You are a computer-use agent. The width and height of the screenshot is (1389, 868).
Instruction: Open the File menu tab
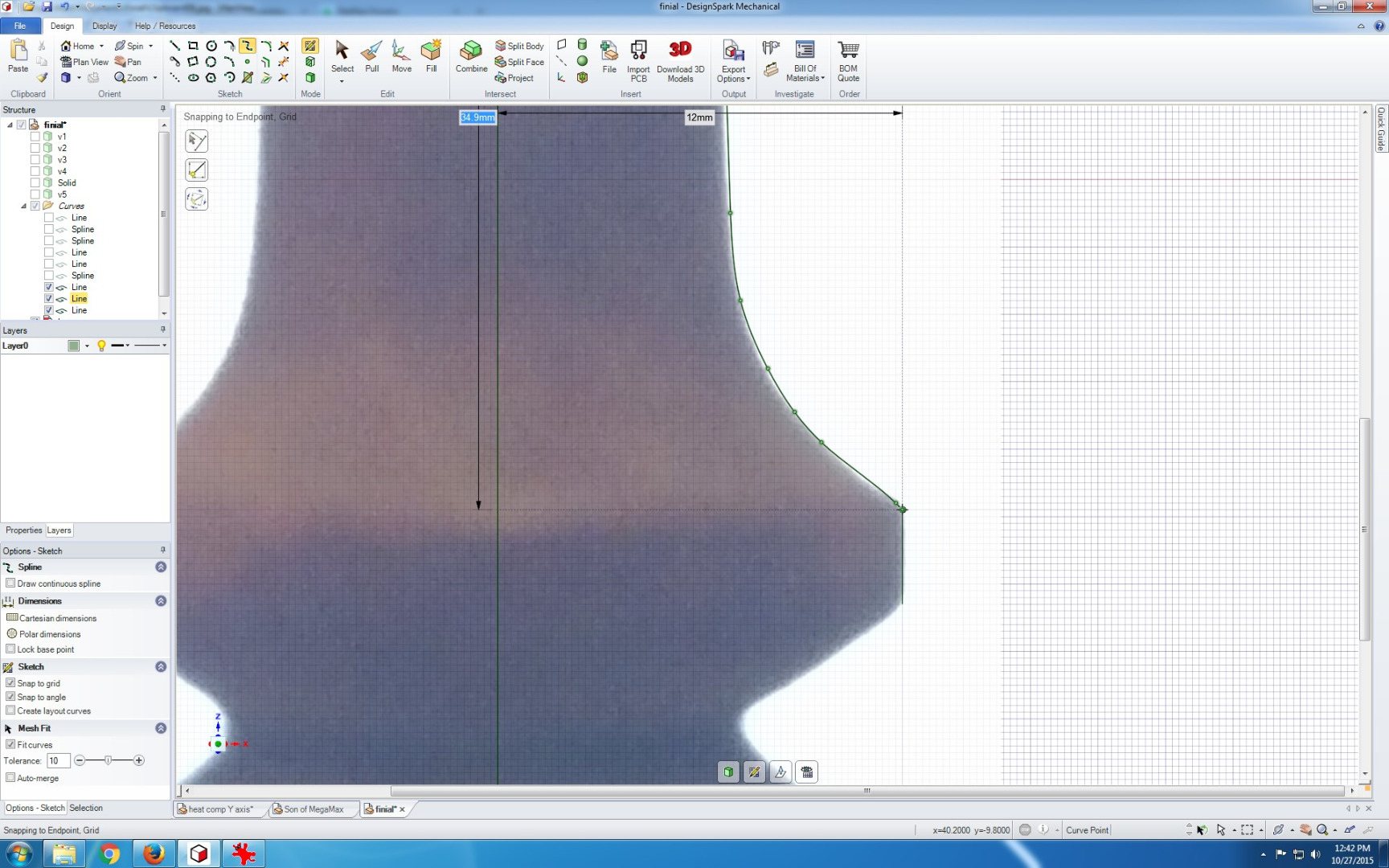pos(20,26)
